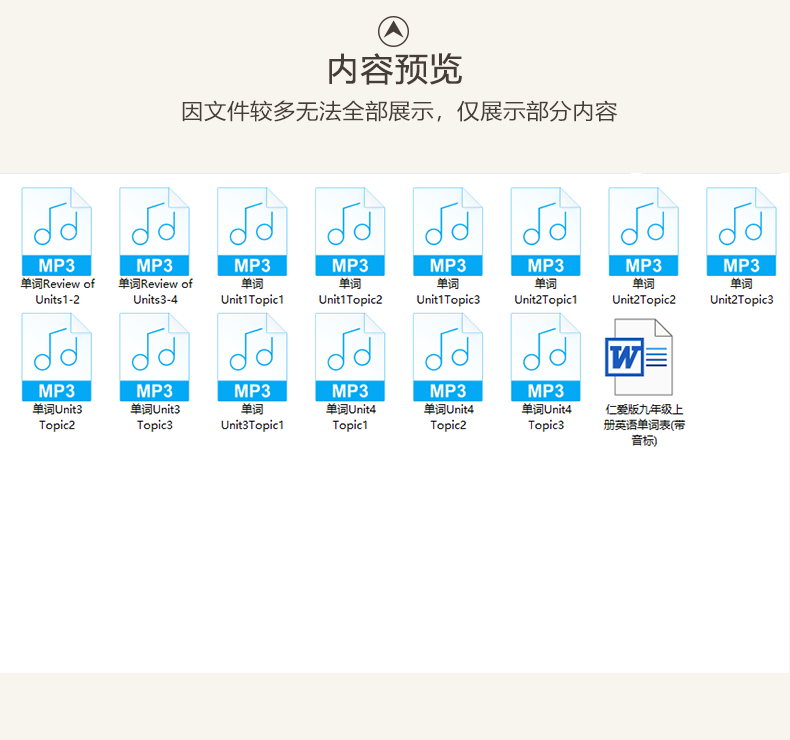790x740 pixels.
Task: Open the 单词Unit4 Topic1 MP3 icon
Action: pyautogui.click(x=350, y=357)
